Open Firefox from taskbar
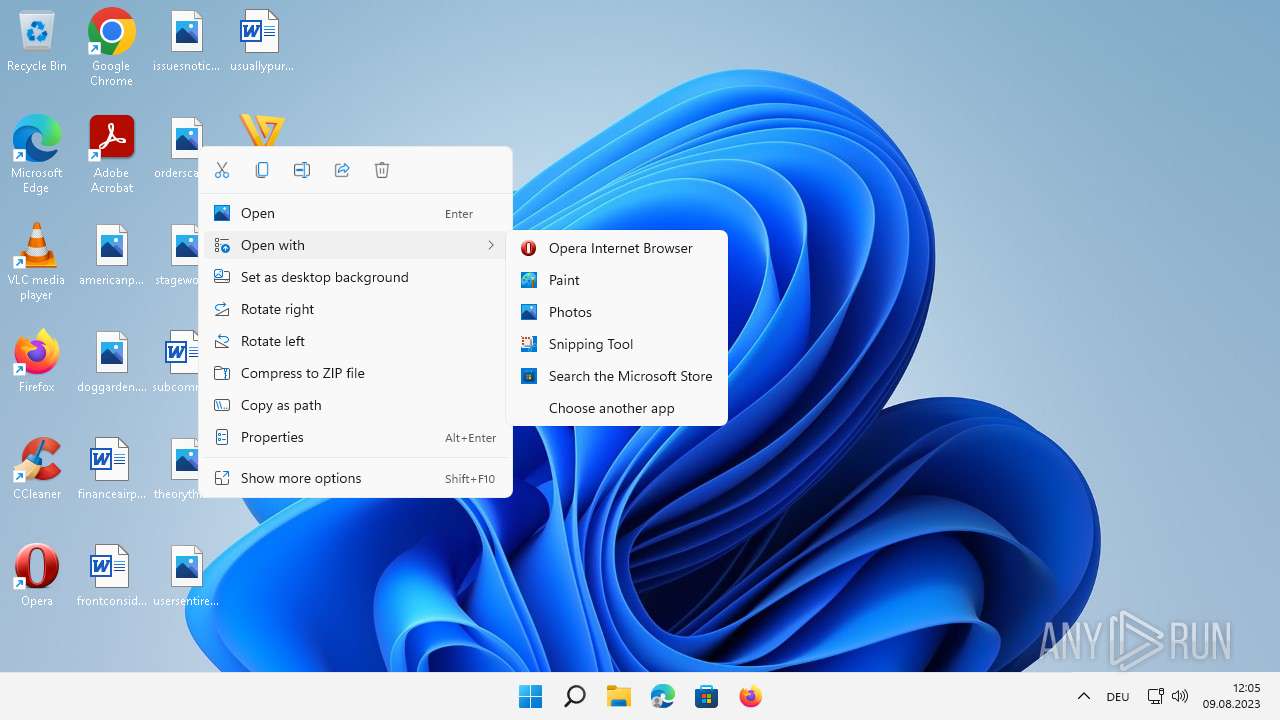This screenshot has width=1280, height=720. coord(750,696)
